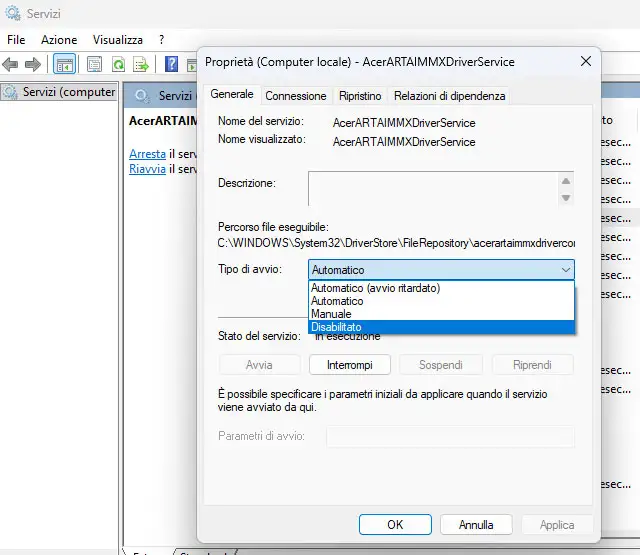Open the Azione menu
The image size is (640, 555).
click(x=59, y=40)
